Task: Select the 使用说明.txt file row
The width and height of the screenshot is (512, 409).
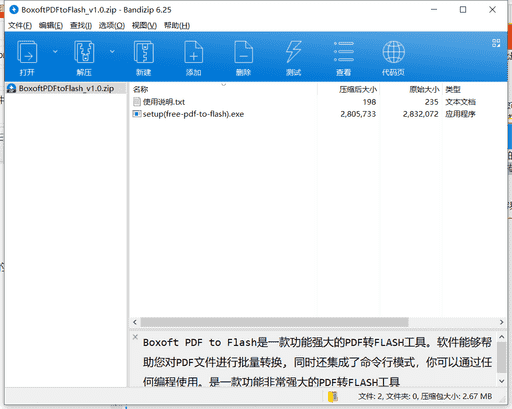Action: click(x=318, y=102)
